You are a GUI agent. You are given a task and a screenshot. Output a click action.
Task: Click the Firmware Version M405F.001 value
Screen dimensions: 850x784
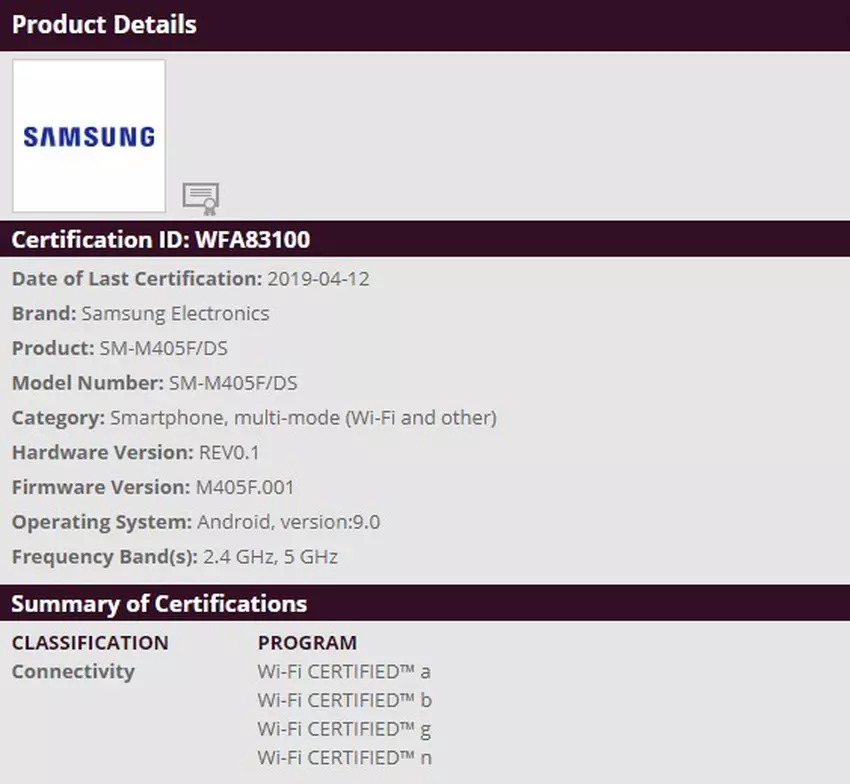pyautogui.click(x=247, y=488)
